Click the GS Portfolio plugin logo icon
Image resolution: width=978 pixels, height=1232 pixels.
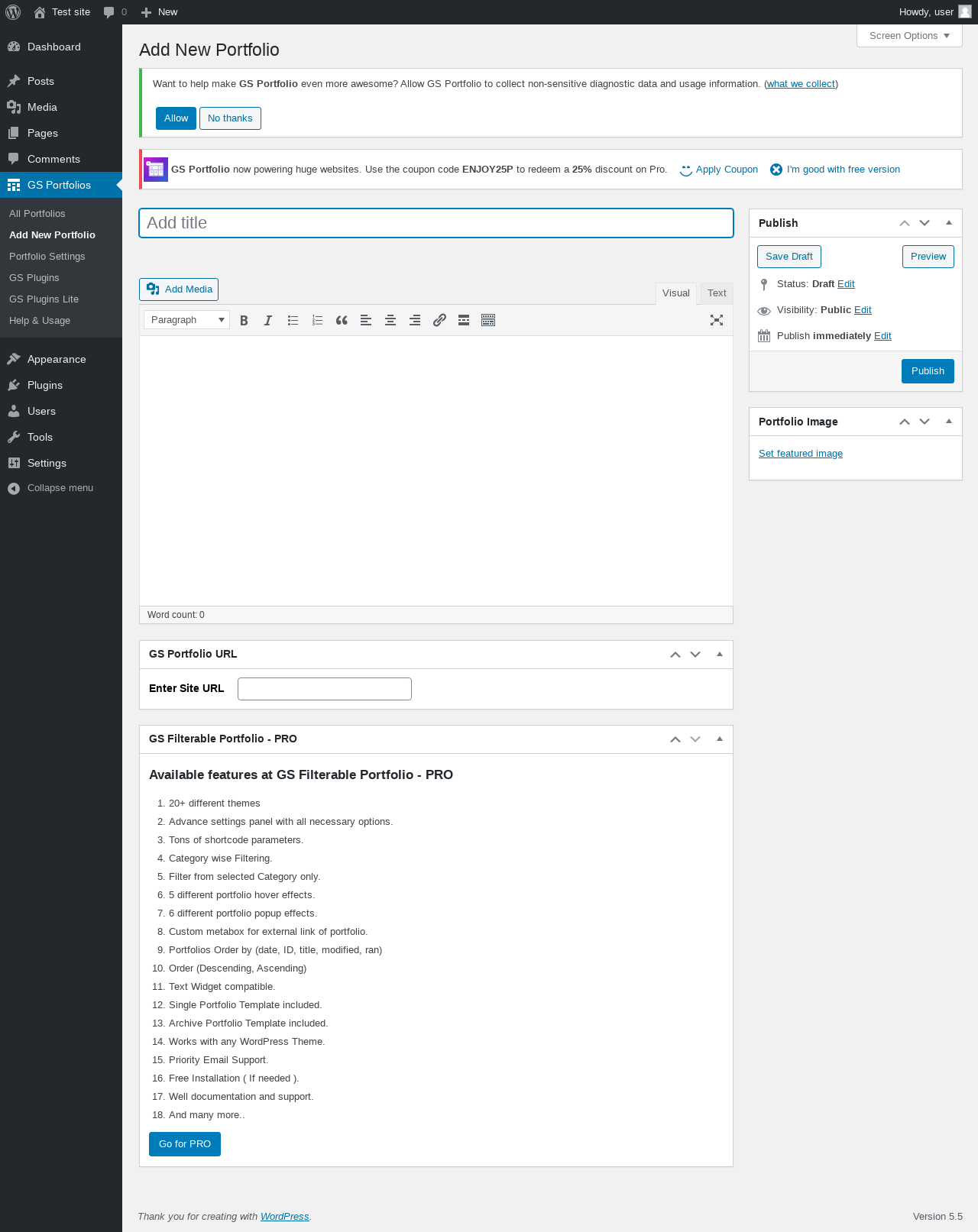156,170
